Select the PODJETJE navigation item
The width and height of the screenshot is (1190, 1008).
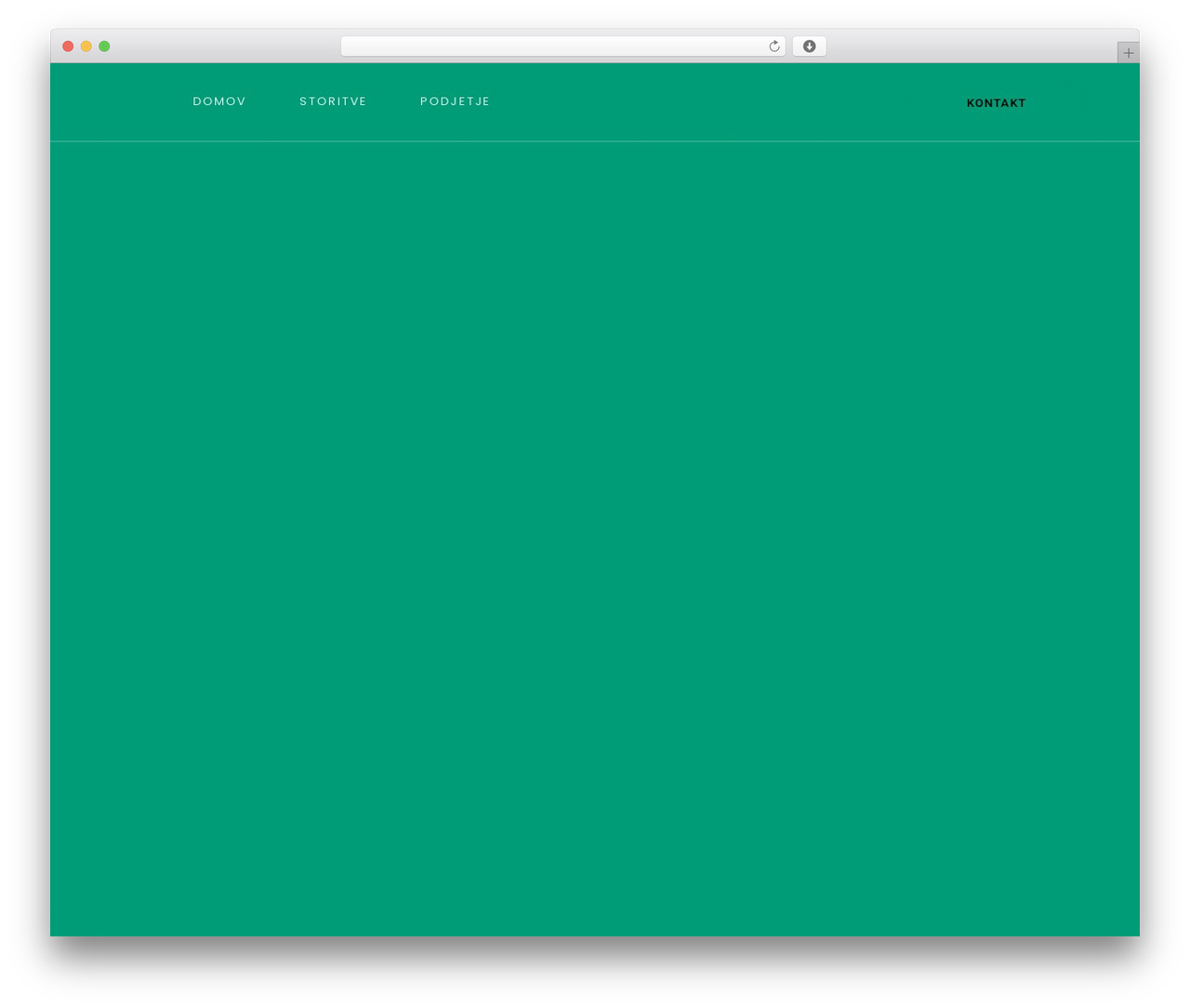point(455,101)
